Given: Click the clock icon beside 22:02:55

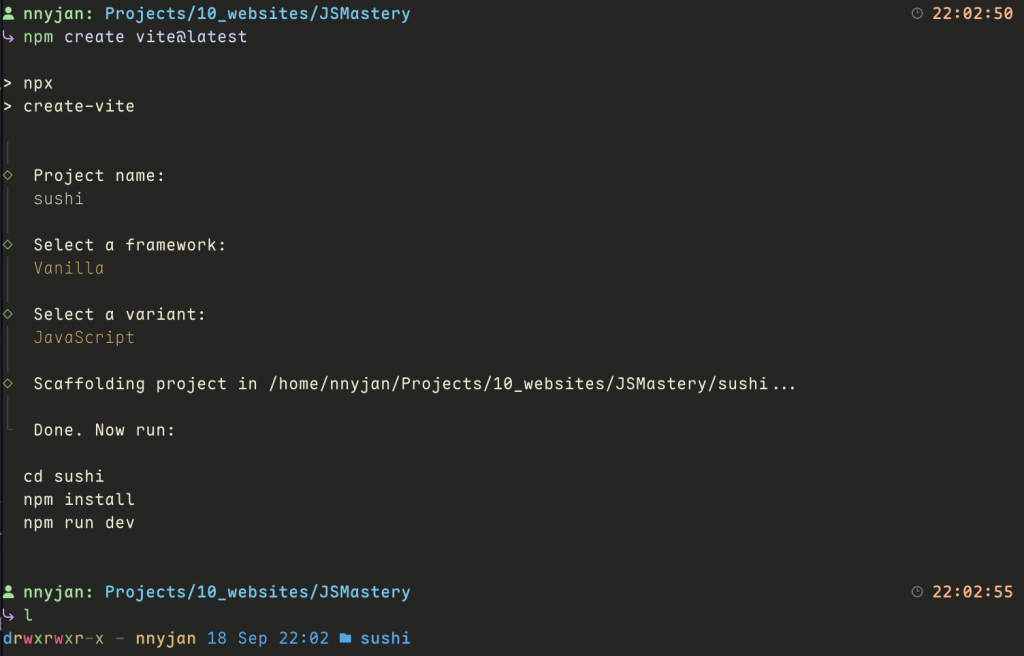Looking at the screenshot, I should click(x=918, y=592).
